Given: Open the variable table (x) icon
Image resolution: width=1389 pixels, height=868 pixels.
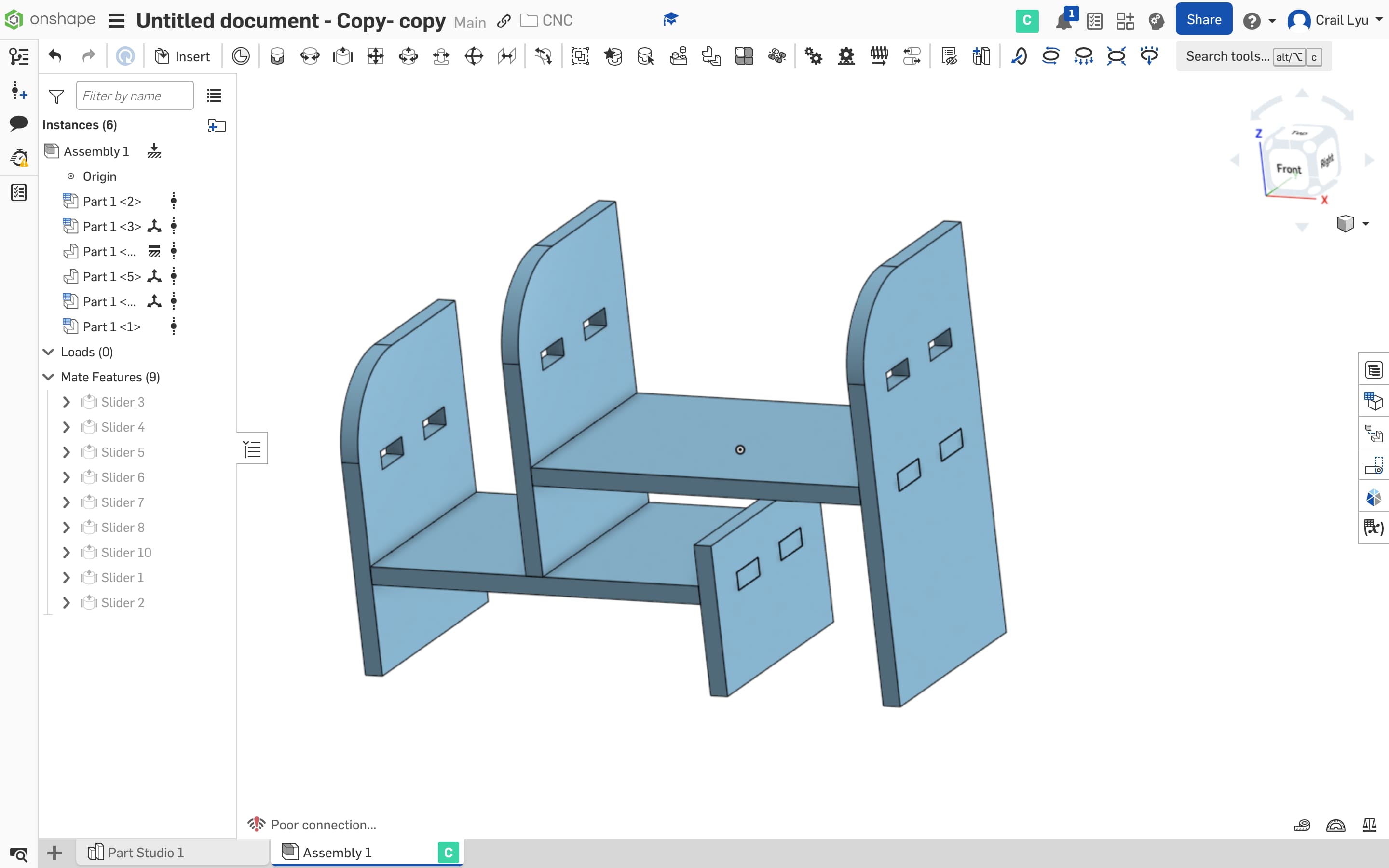Looking at the screenshot, I should [1374, 528].
